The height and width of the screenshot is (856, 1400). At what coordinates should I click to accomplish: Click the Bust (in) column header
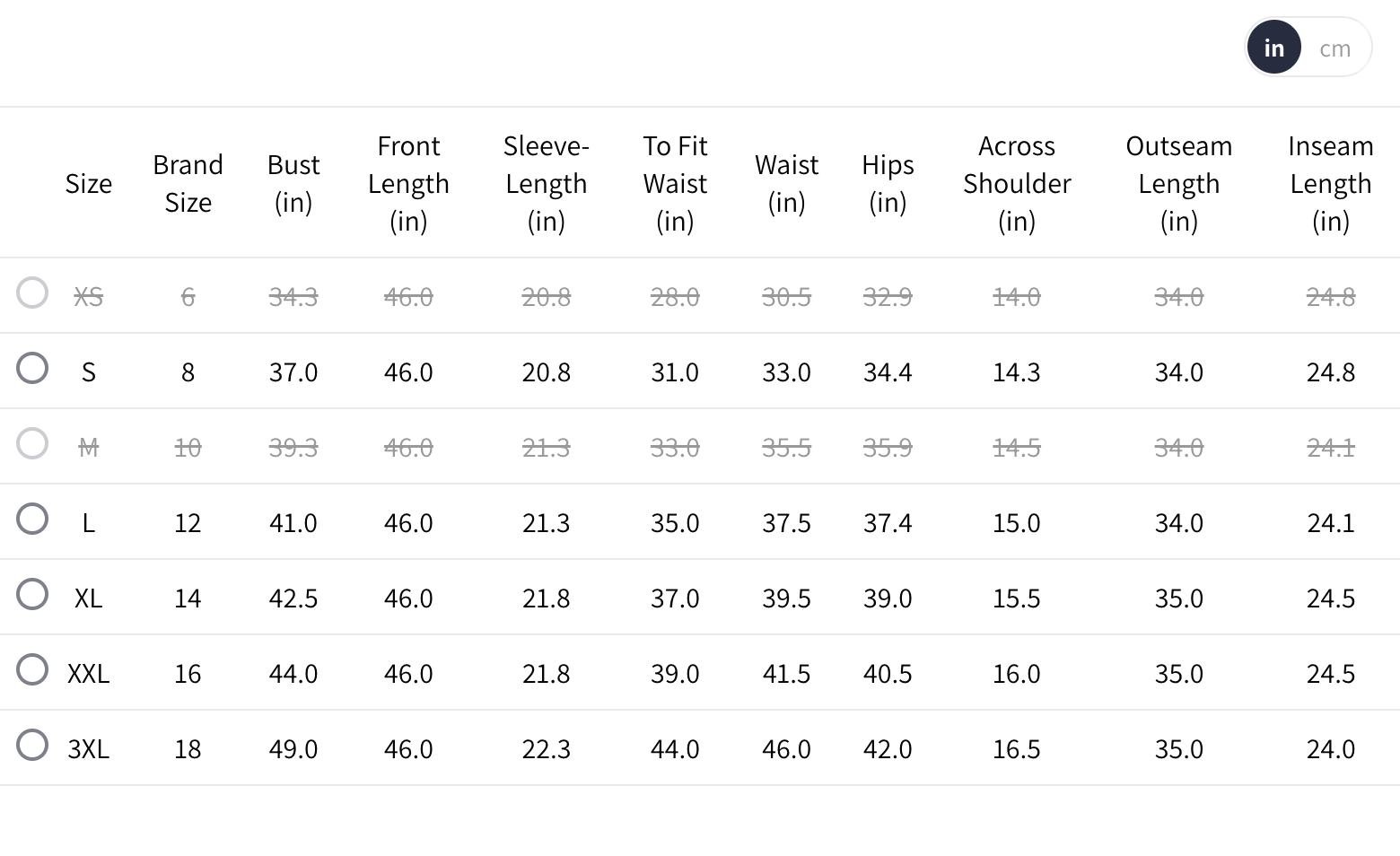[x=293, y=183]
